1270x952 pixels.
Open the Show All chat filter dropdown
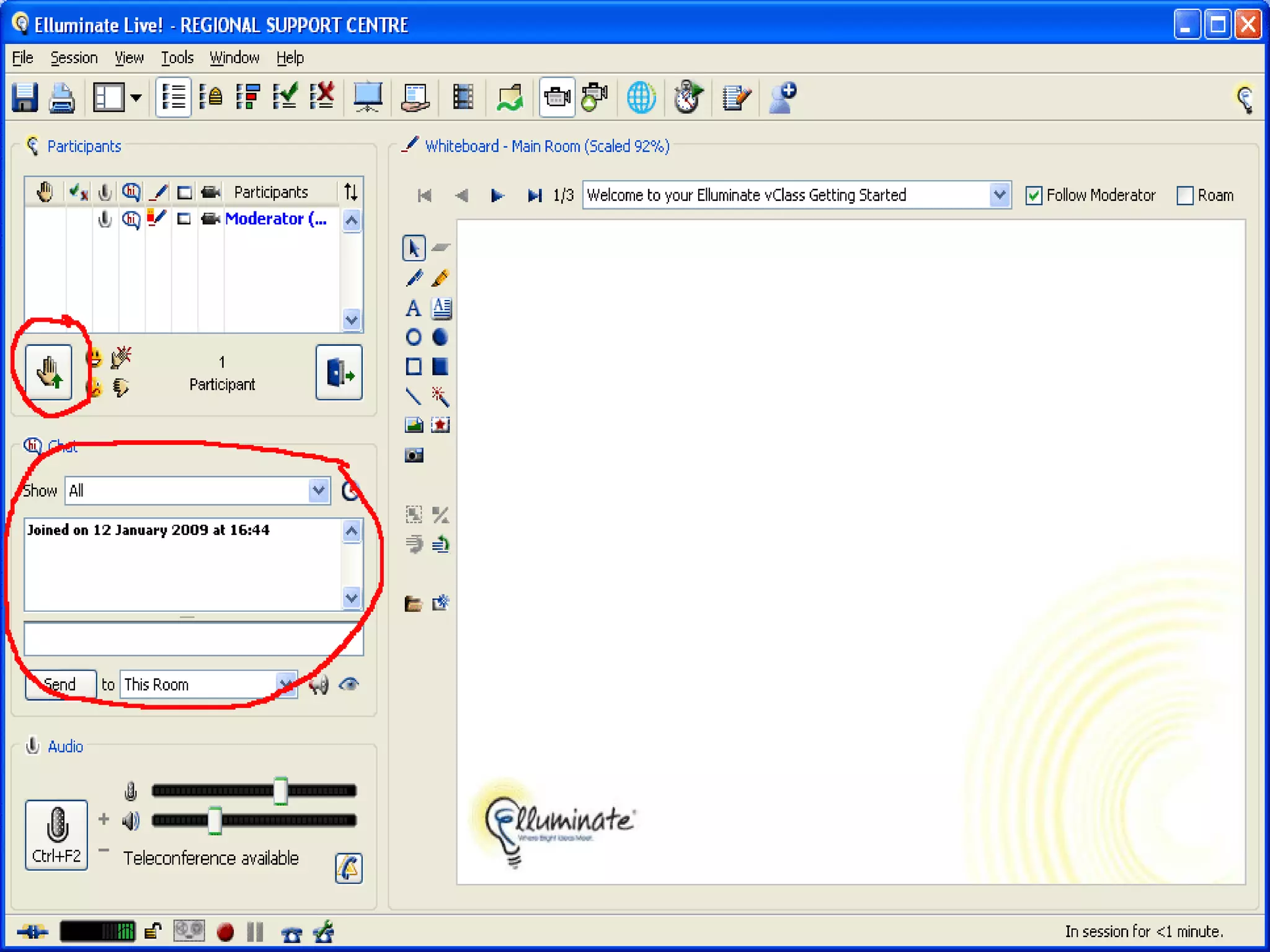pos(319,491)
